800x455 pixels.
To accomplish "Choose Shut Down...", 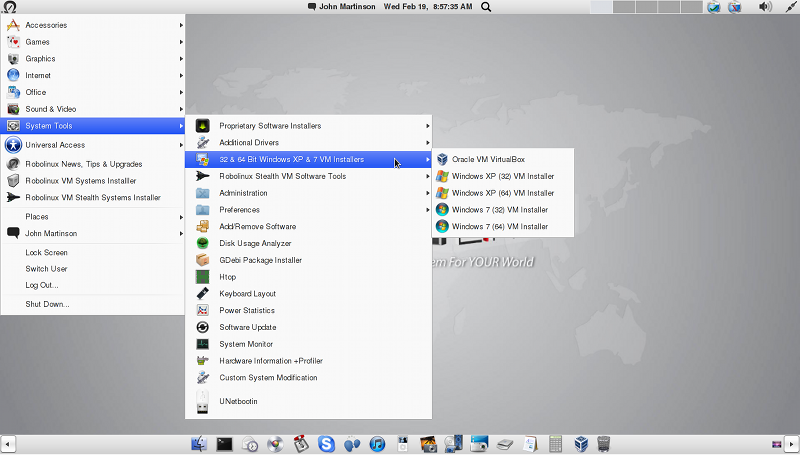I will click(93, 304).
